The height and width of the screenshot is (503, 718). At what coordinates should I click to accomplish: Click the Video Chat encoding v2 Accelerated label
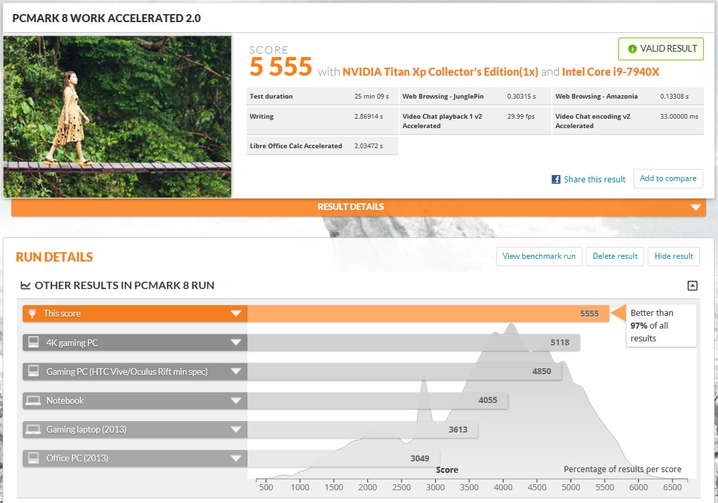[x=593, y=121]
